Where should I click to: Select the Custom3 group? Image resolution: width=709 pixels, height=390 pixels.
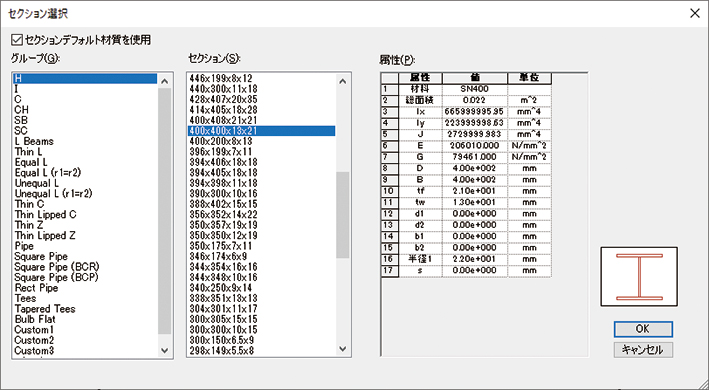coord(85,350)
